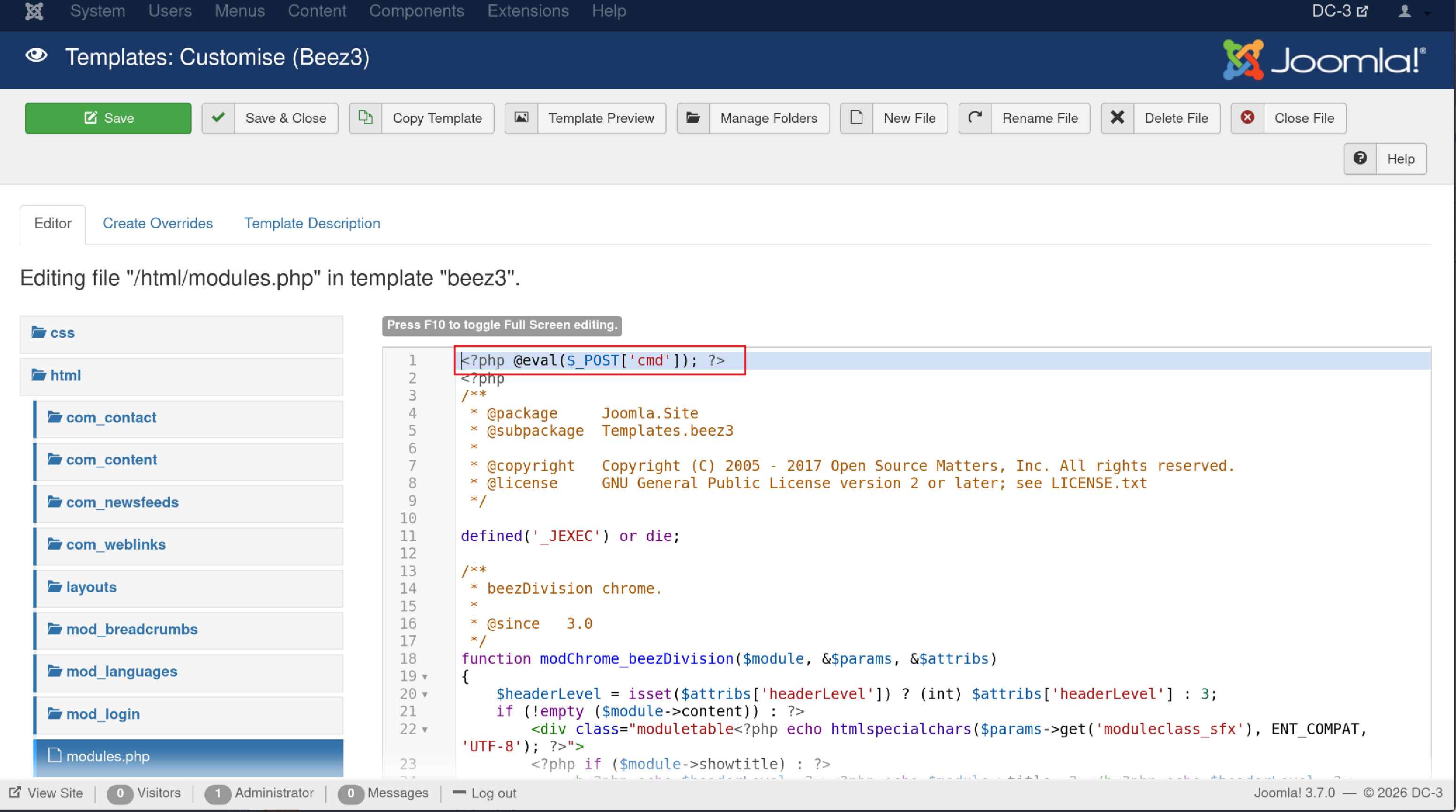Open the Components menu
The width and height of the screenshot is (1456, 812).
click(x=417, y=11)
